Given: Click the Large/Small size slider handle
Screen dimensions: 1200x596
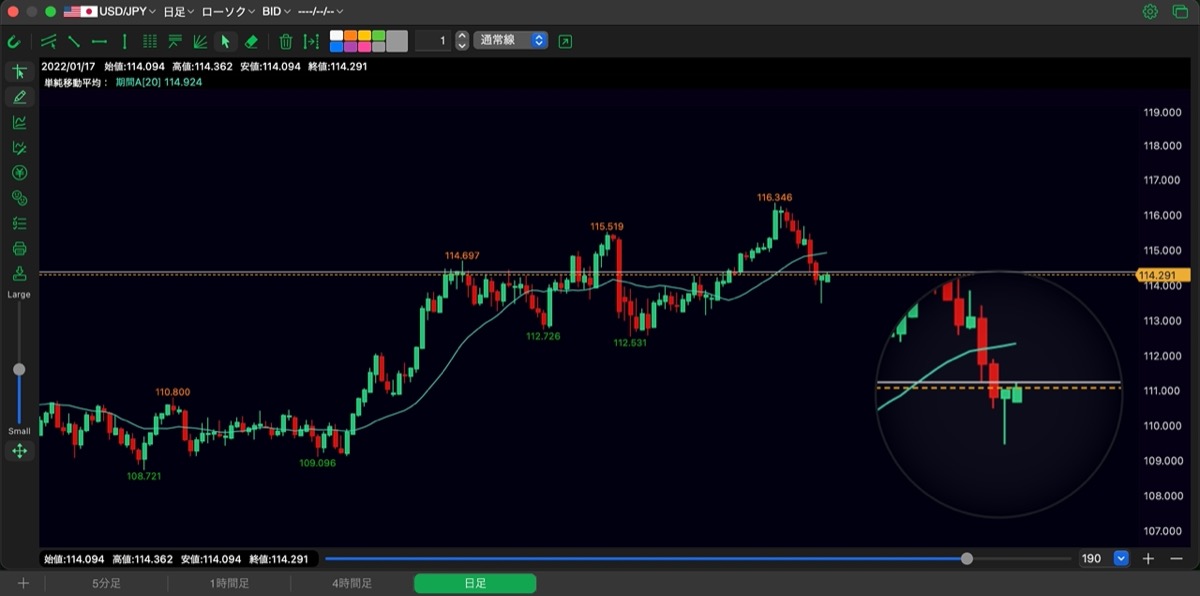Looking at the screenshot, I should pyautogui.click(x=19, y=369).
